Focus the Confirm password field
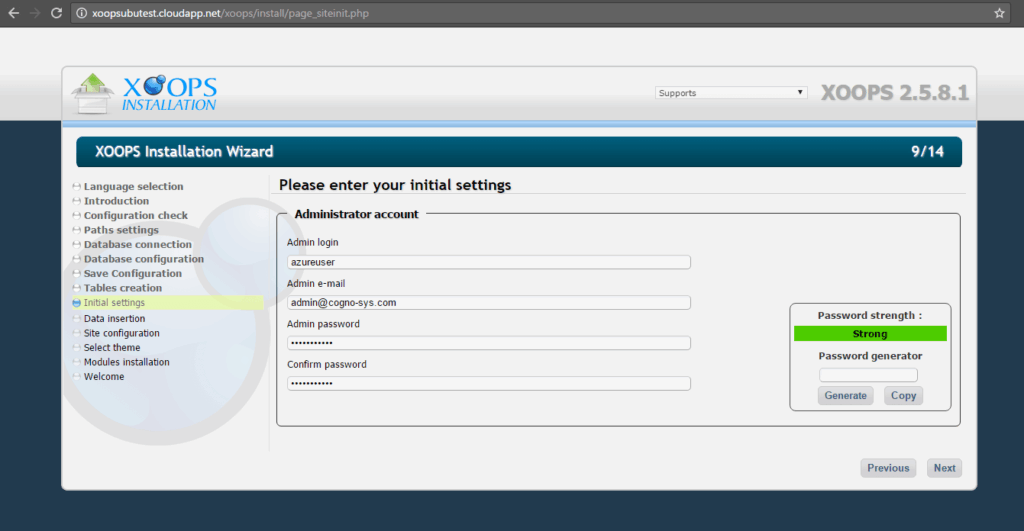The height and width of the screenshot is (531, 1024). (x=488, y=383)
